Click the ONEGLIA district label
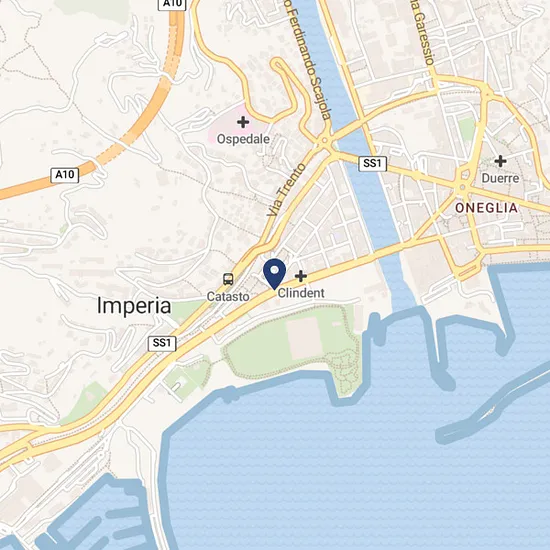The image size is (550, 550). tap(487, 208)
